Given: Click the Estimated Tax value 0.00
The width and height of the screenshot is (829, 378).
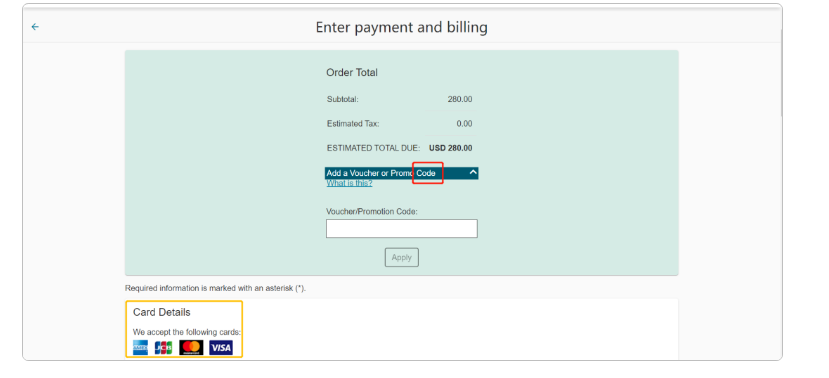Looking at the screenshot, I should coord(464,124).
